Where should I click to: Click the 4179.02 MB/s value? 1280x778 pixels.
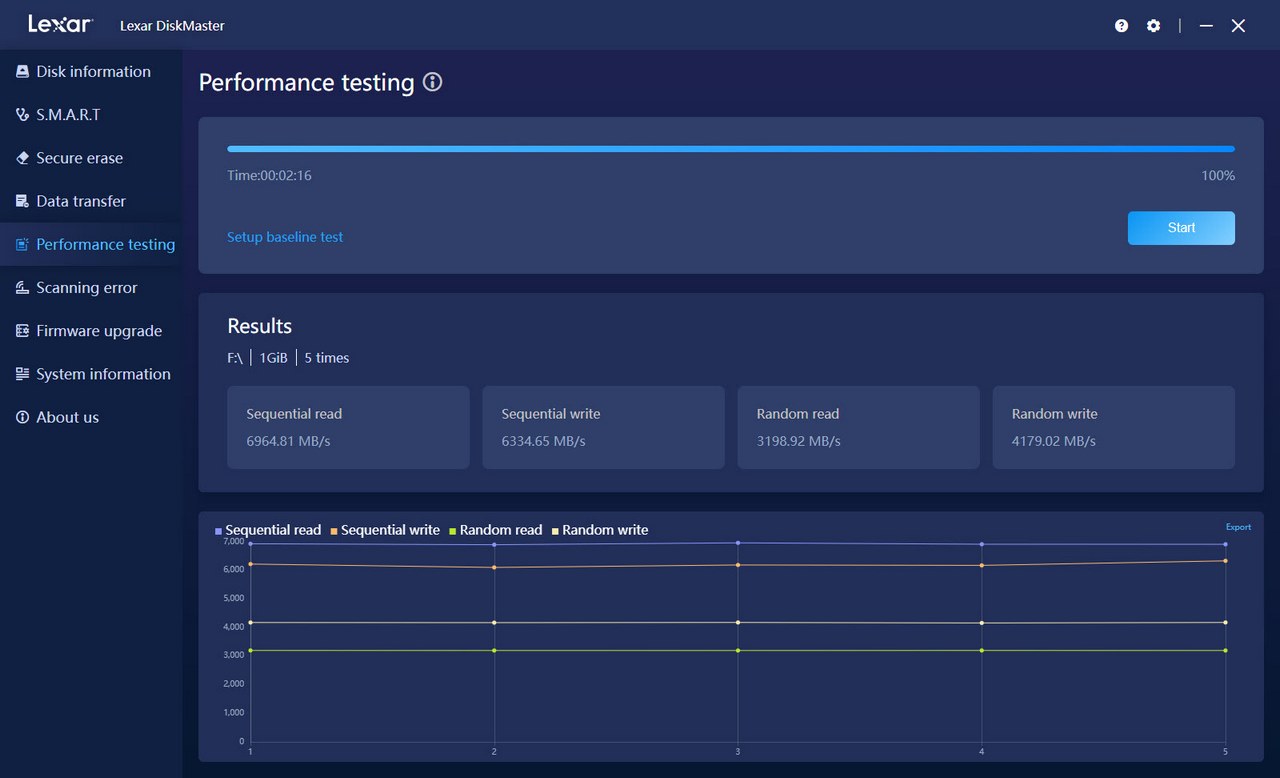tap(1053, 441)
